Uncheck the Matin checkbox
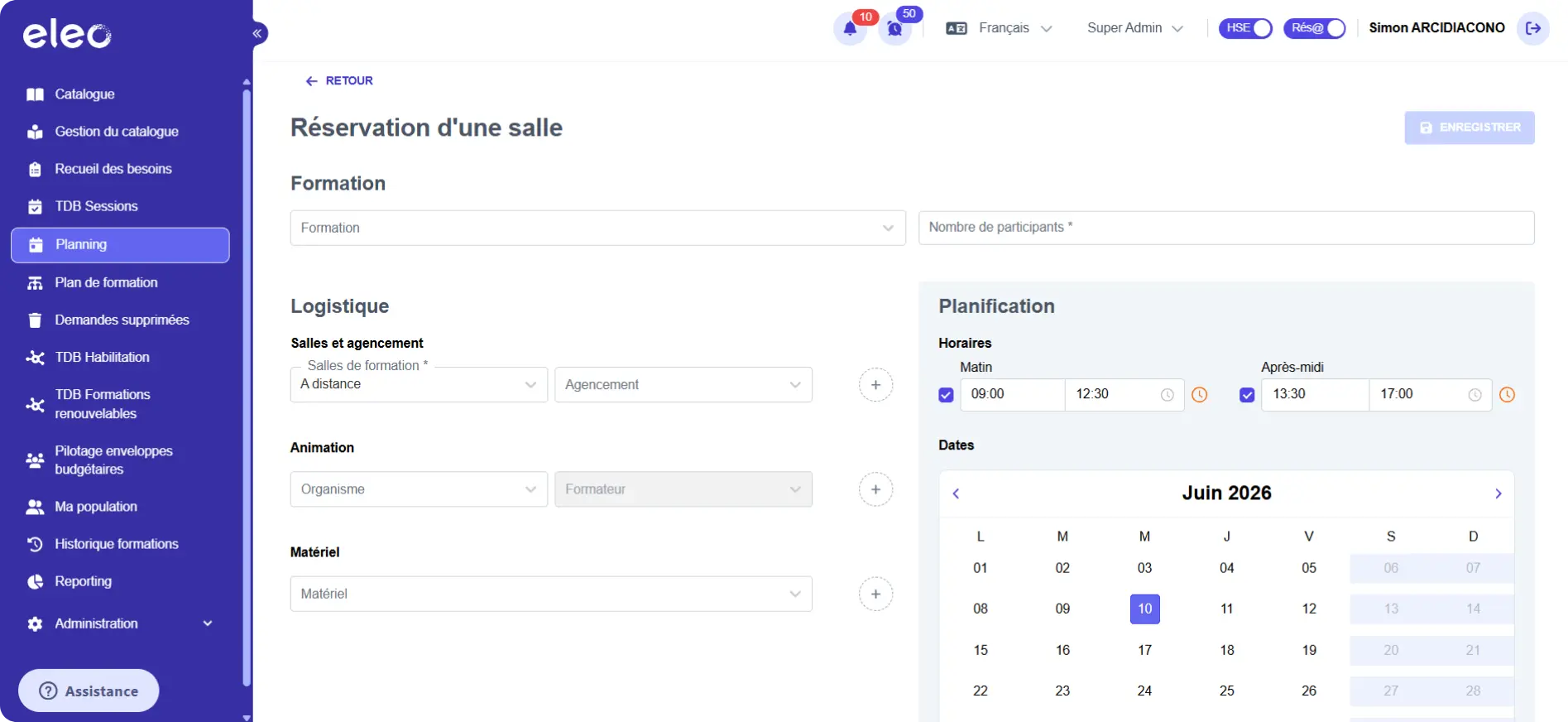The height and width of the screenshot is (722, 1568). point(946,395)
